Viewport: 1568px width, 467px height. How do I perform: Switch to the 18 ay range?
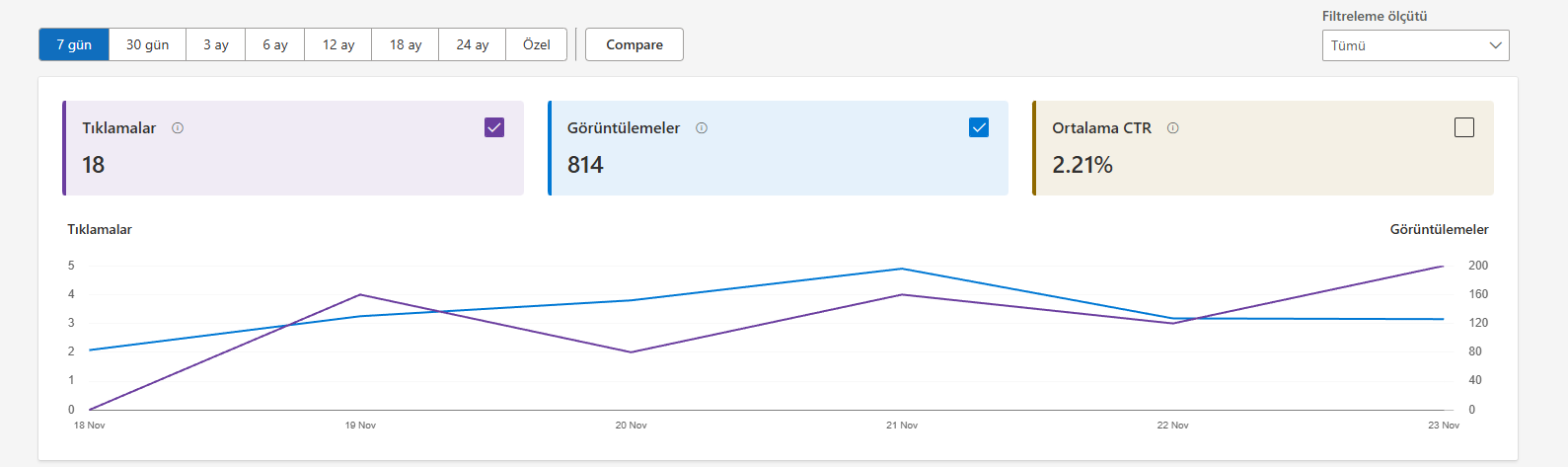[x=406, y=44]
